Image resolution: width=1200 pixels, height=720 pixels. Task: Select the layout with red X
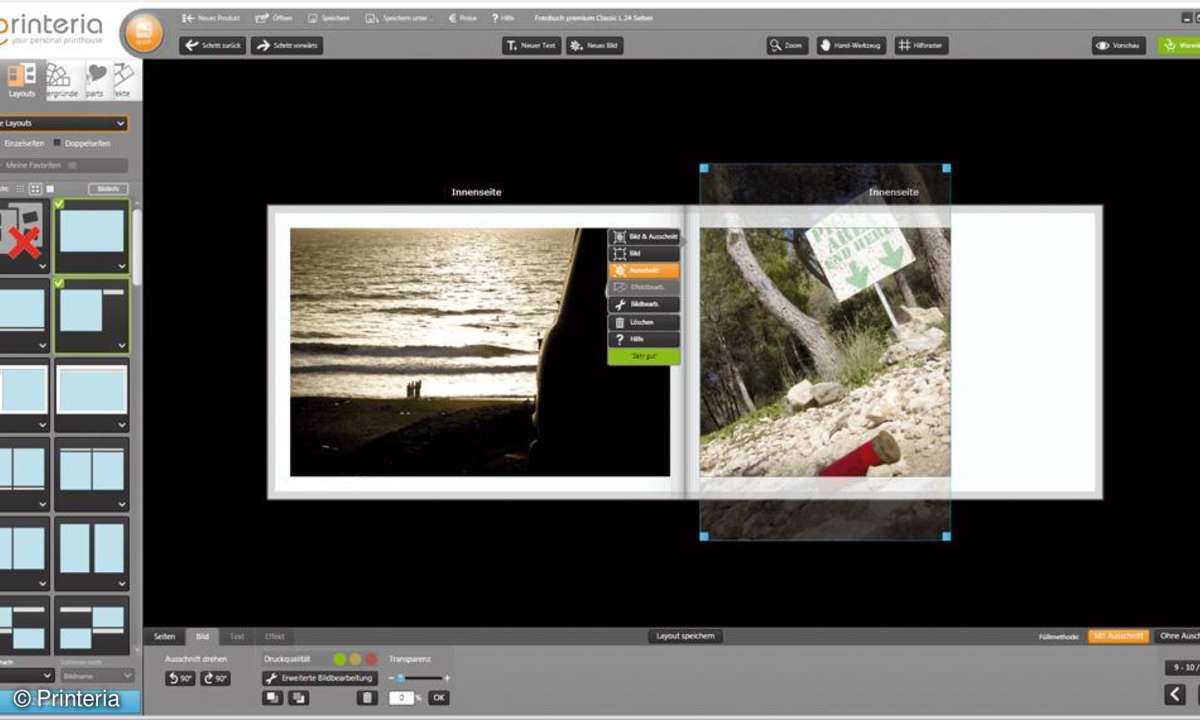click(24, 236)
